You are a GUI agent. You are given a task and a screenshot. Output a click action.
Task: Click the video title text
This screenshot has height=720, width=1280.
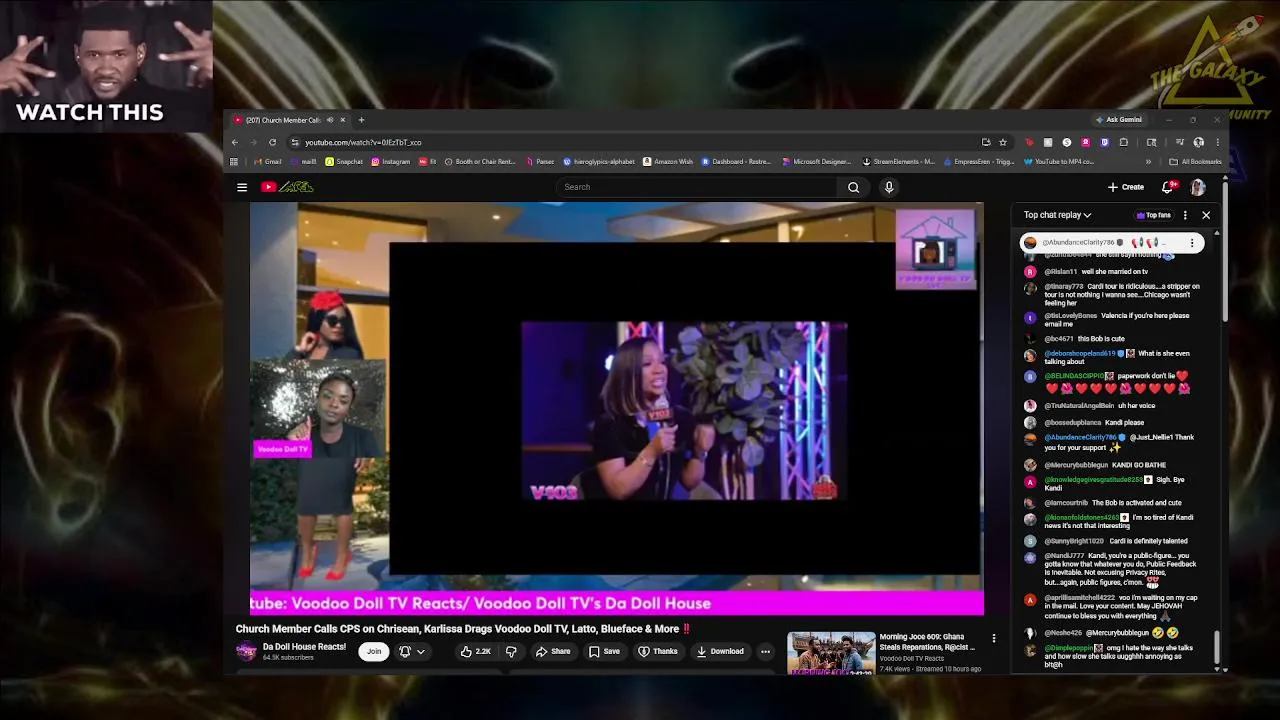point(463,629)
